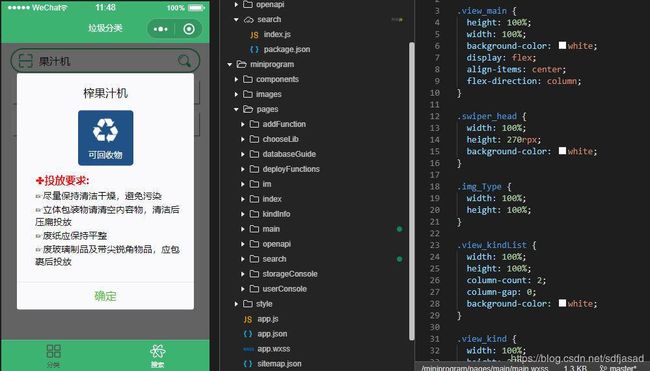This screenshot has height=371, width=650.
Task: Select the userConsole folder
Action: 284,289
